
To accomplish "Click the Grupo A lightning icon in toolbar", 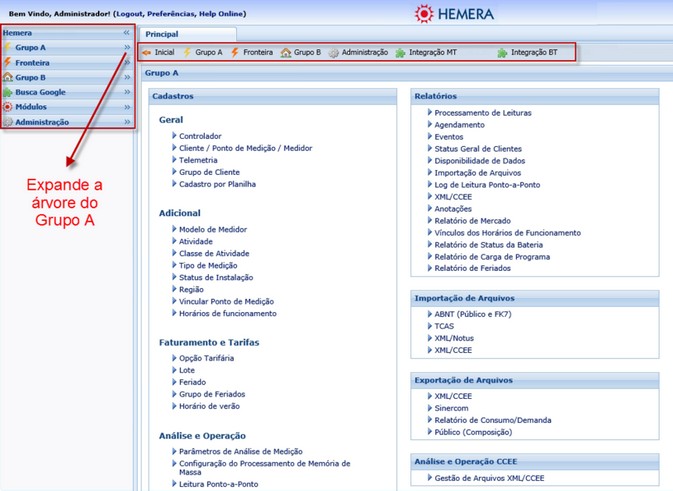I will 187,52.
